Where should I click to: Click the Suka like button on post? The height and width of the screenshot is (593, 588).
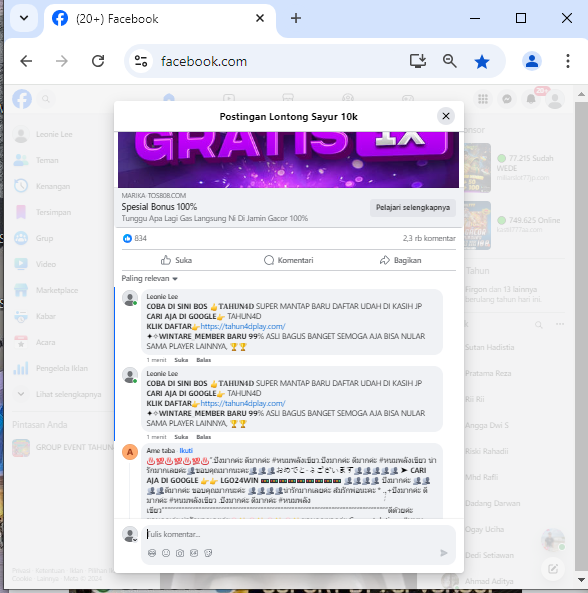tap(177, 260)
